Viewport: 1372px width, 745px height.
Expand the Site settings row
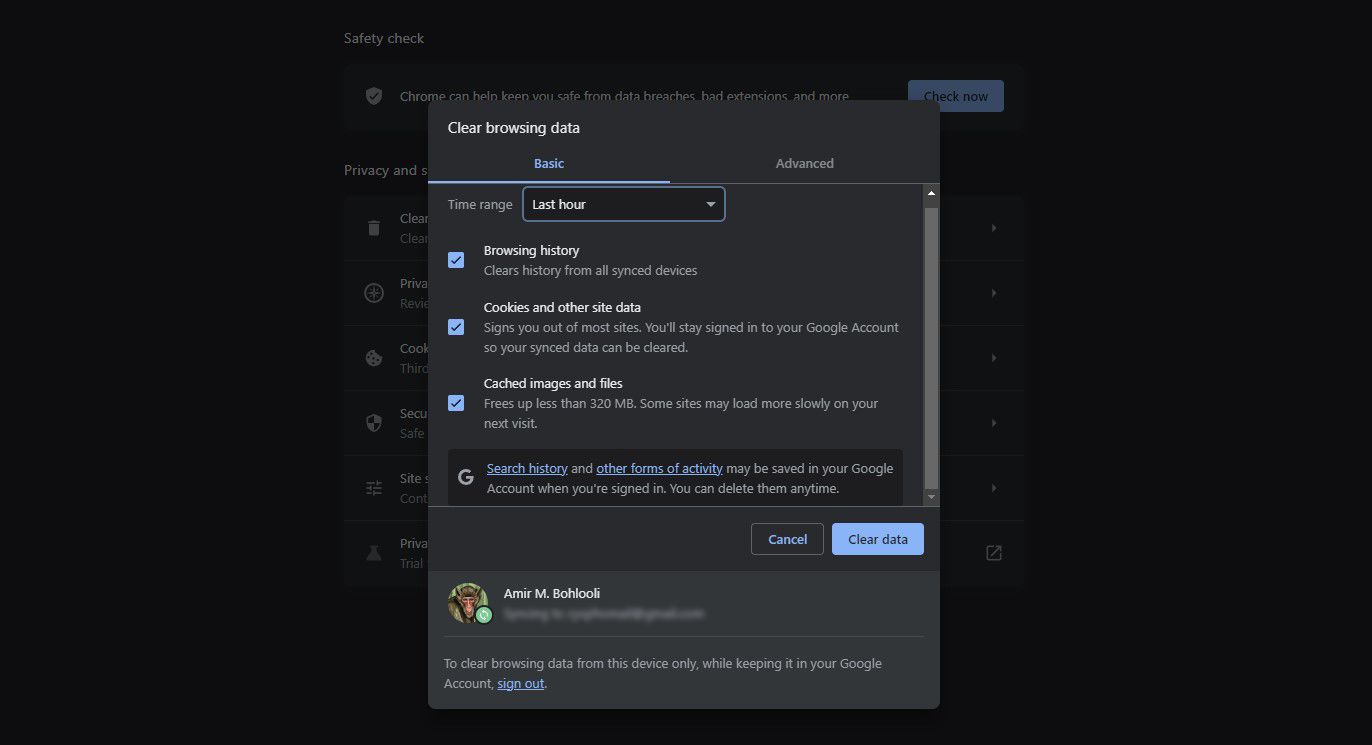(993, 487)
